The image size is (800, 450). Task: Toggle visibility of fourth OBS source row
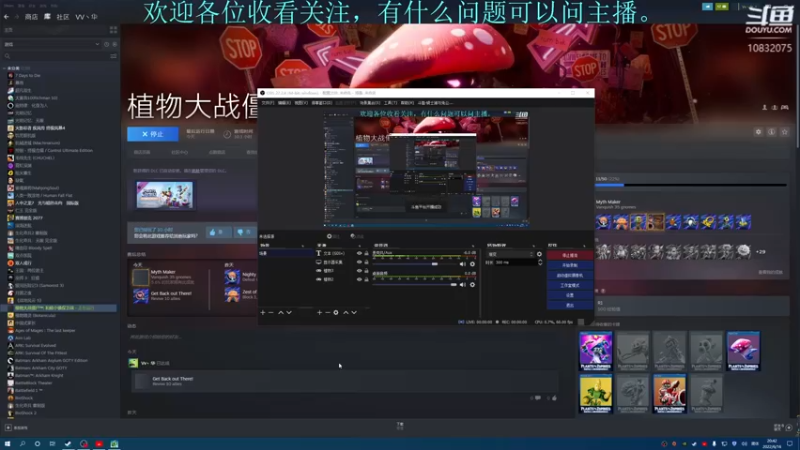click(359, 279)
